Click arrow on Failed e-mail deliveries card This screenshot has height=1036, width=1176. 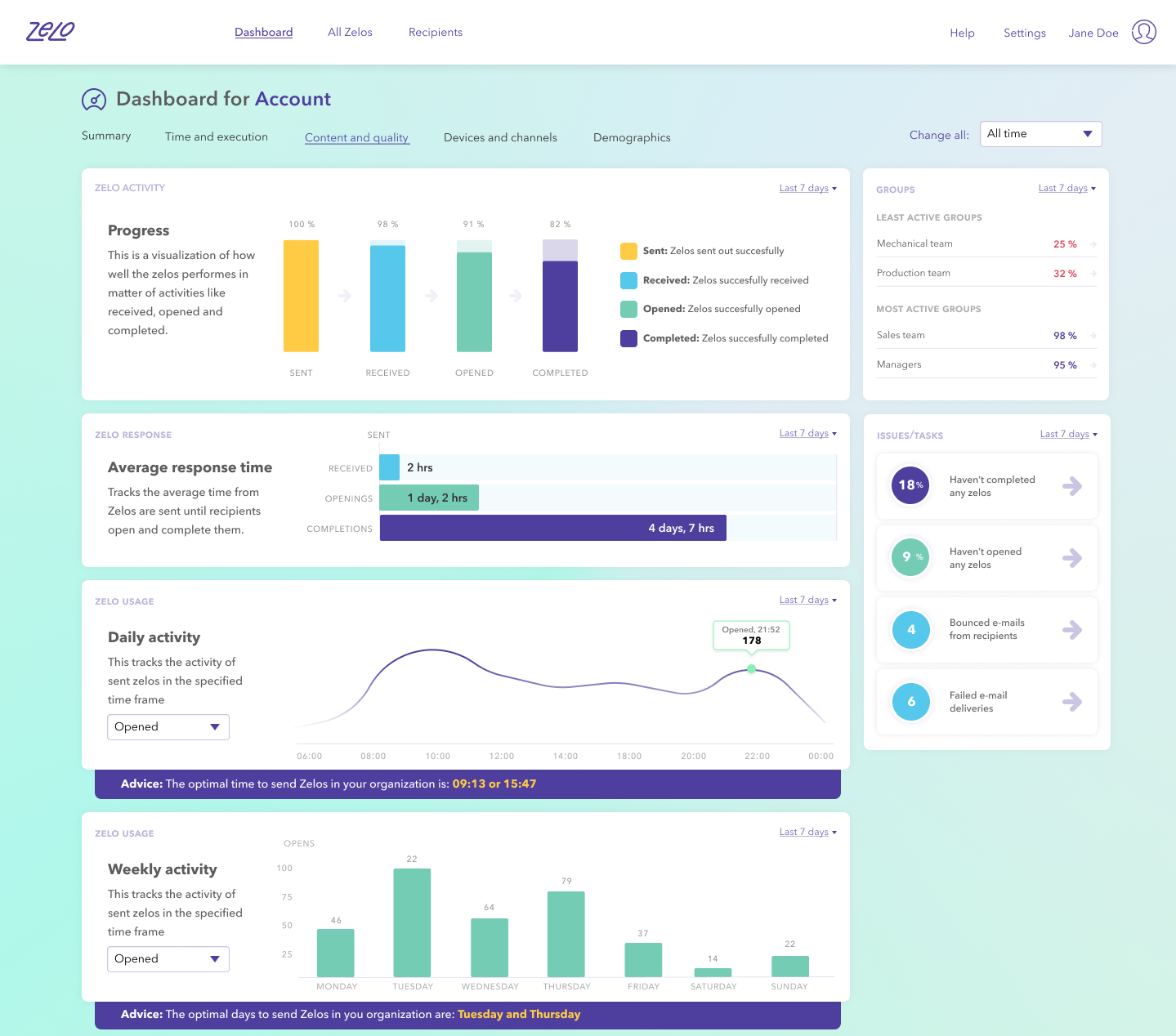(1072, 702)
